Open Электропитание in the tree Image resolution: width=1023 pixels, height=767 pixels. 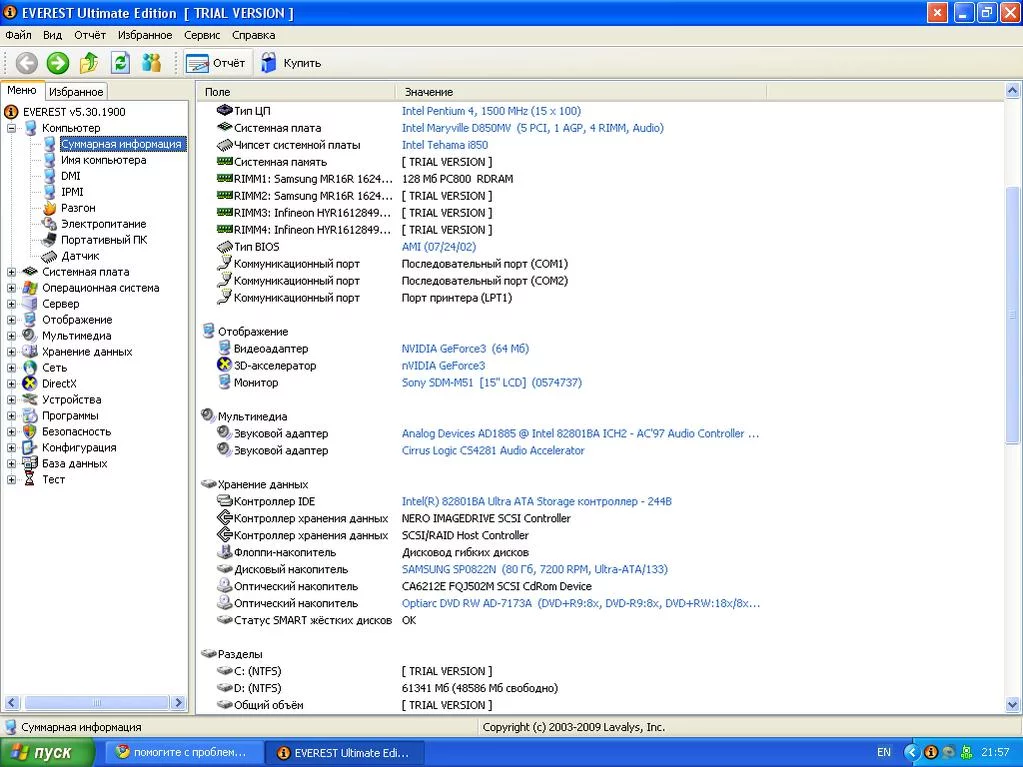click(103, 224)
